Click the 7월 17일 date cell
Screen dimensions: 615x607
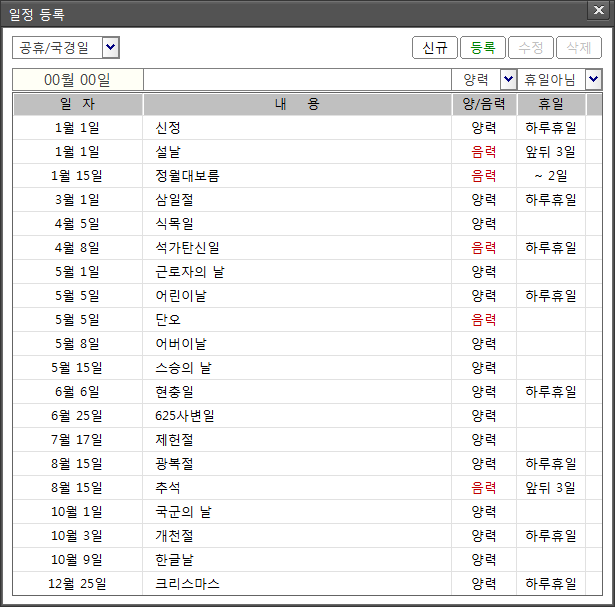click(77, 440)
